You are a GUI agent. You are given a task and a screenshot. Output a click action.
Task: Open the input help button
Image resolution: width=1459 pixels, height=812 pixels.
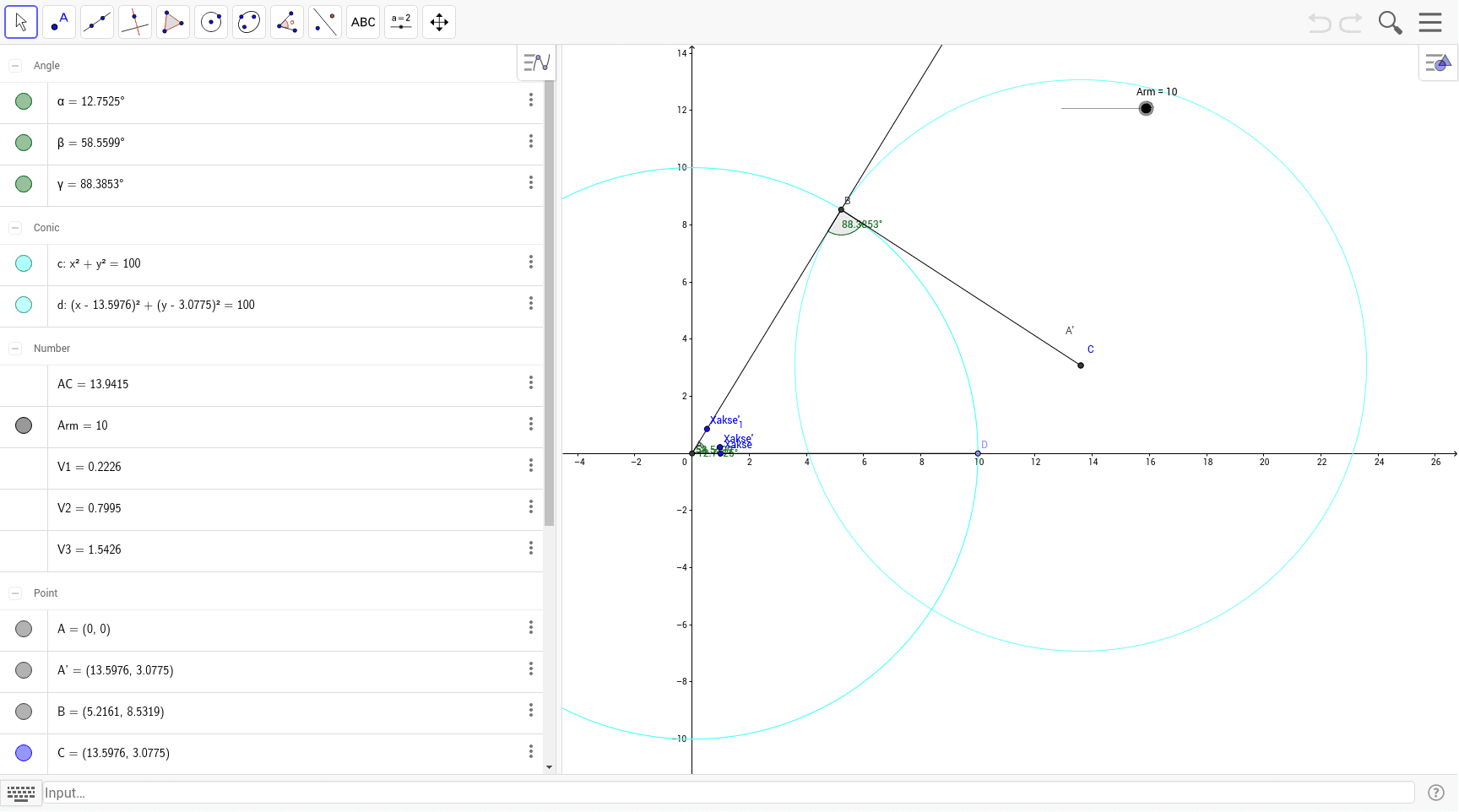point(1436,793)
